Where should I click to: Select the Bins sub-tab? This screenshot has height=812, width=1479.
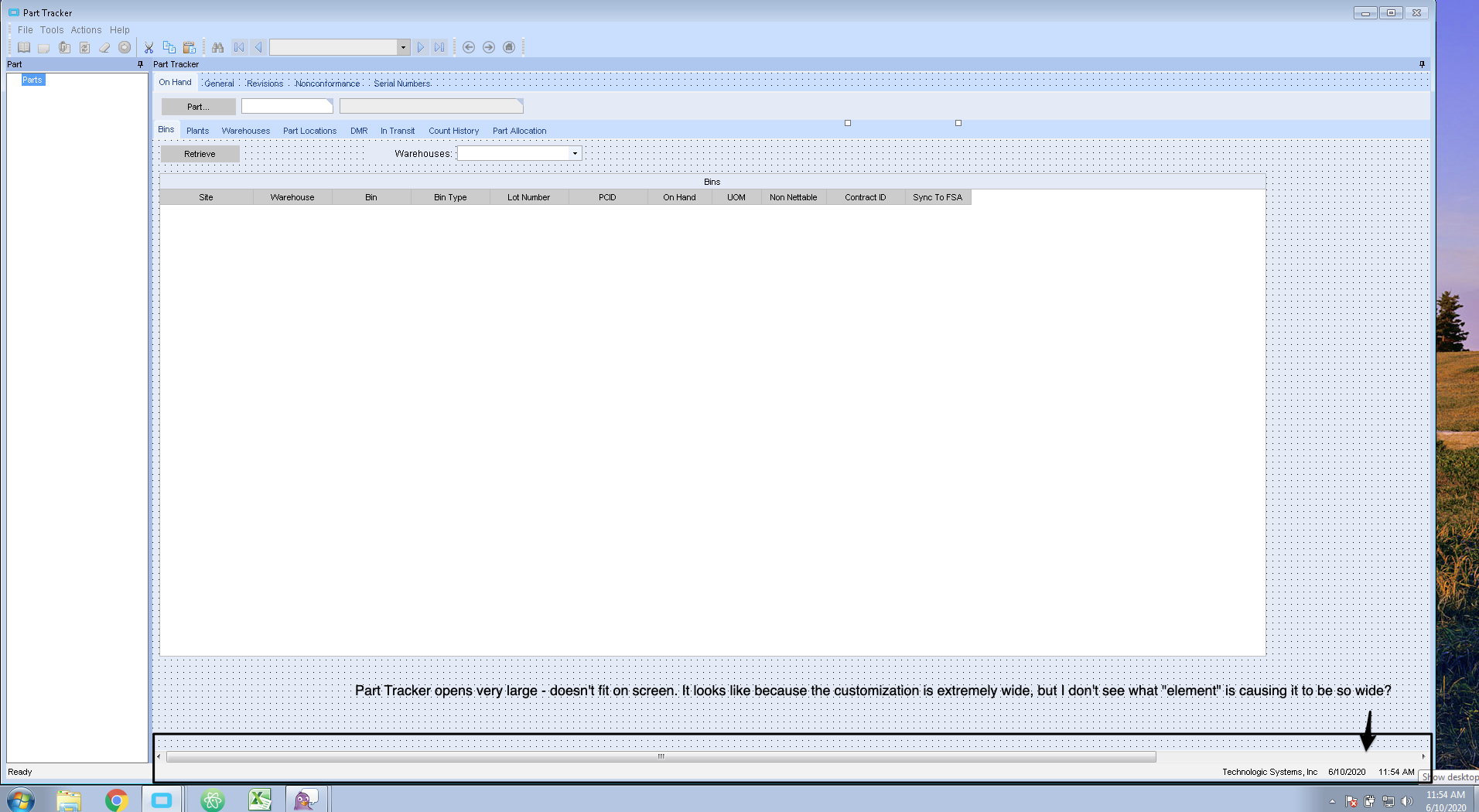(x=166, y=129)
